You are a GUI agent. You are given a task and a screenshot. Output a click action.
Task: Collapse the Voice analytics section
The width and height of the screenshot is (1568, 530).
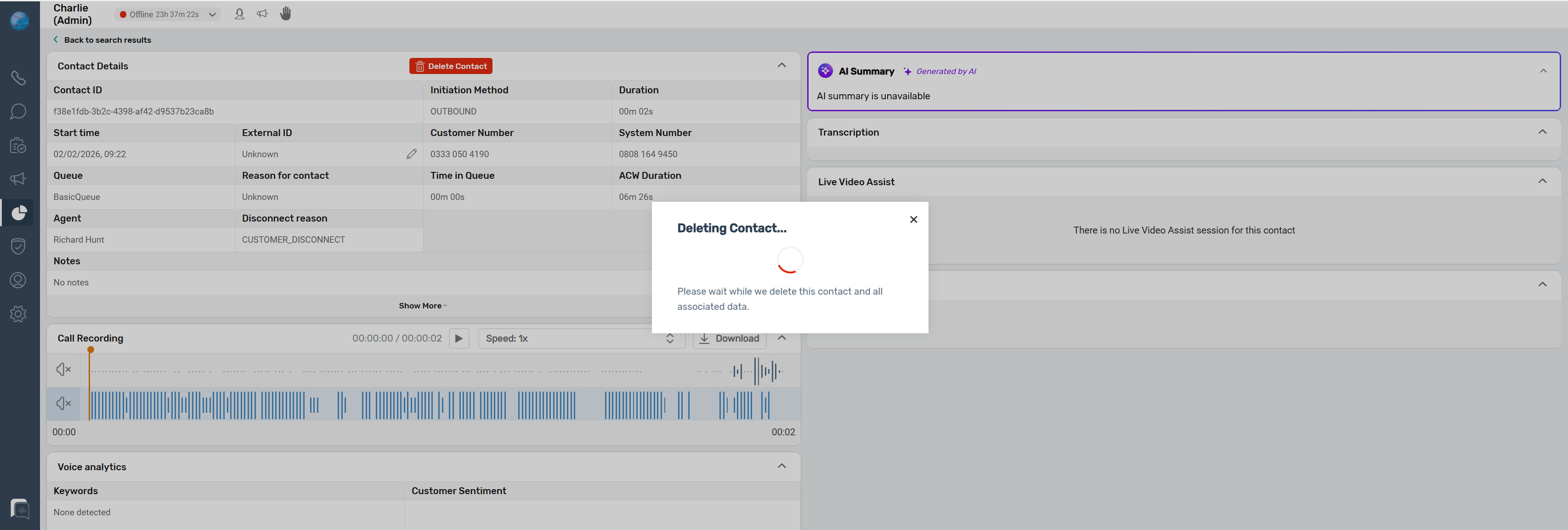click(781, 467)
